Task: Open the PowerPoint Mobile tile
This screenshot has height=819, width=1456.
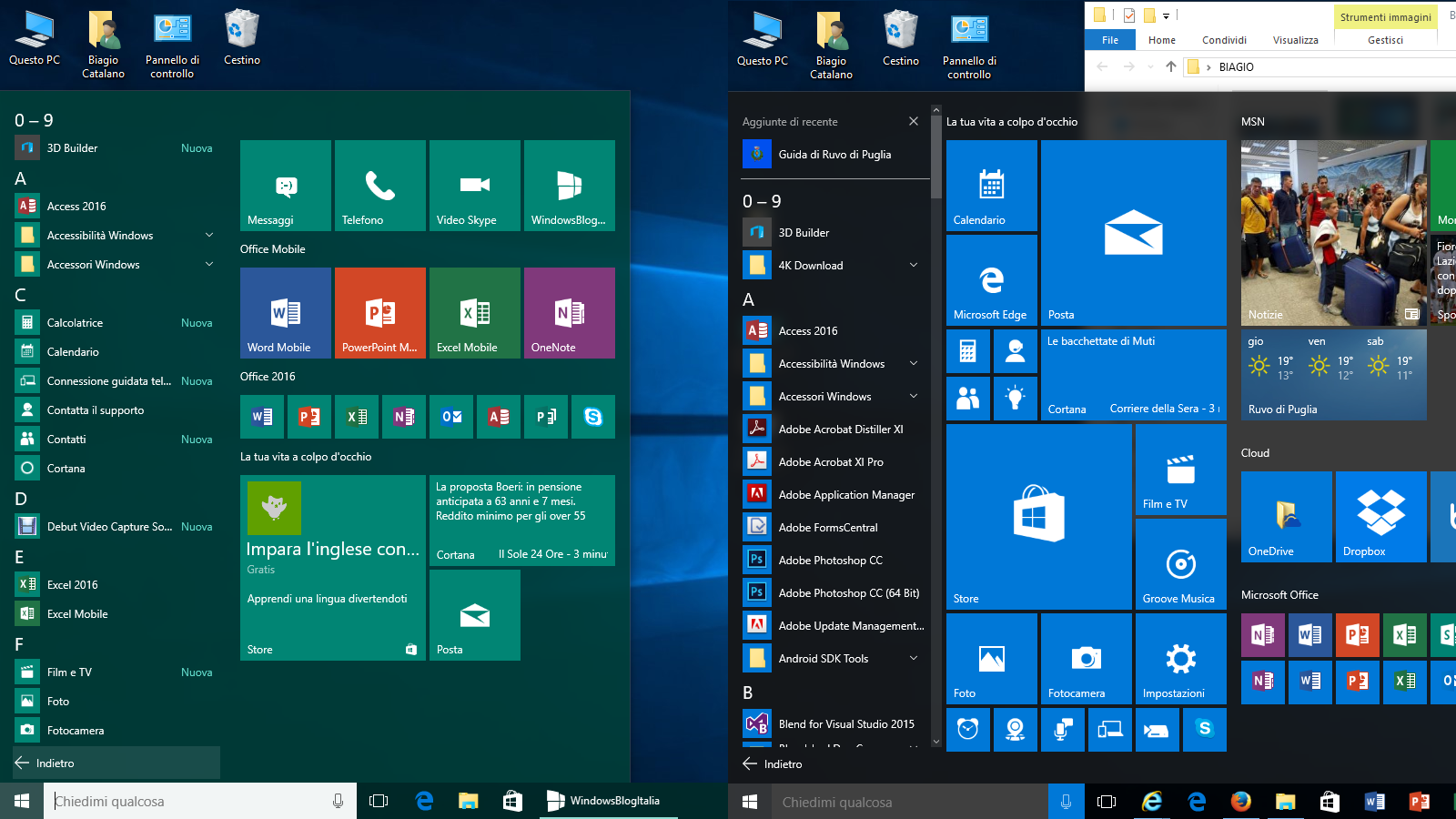Action: [380, 313]
